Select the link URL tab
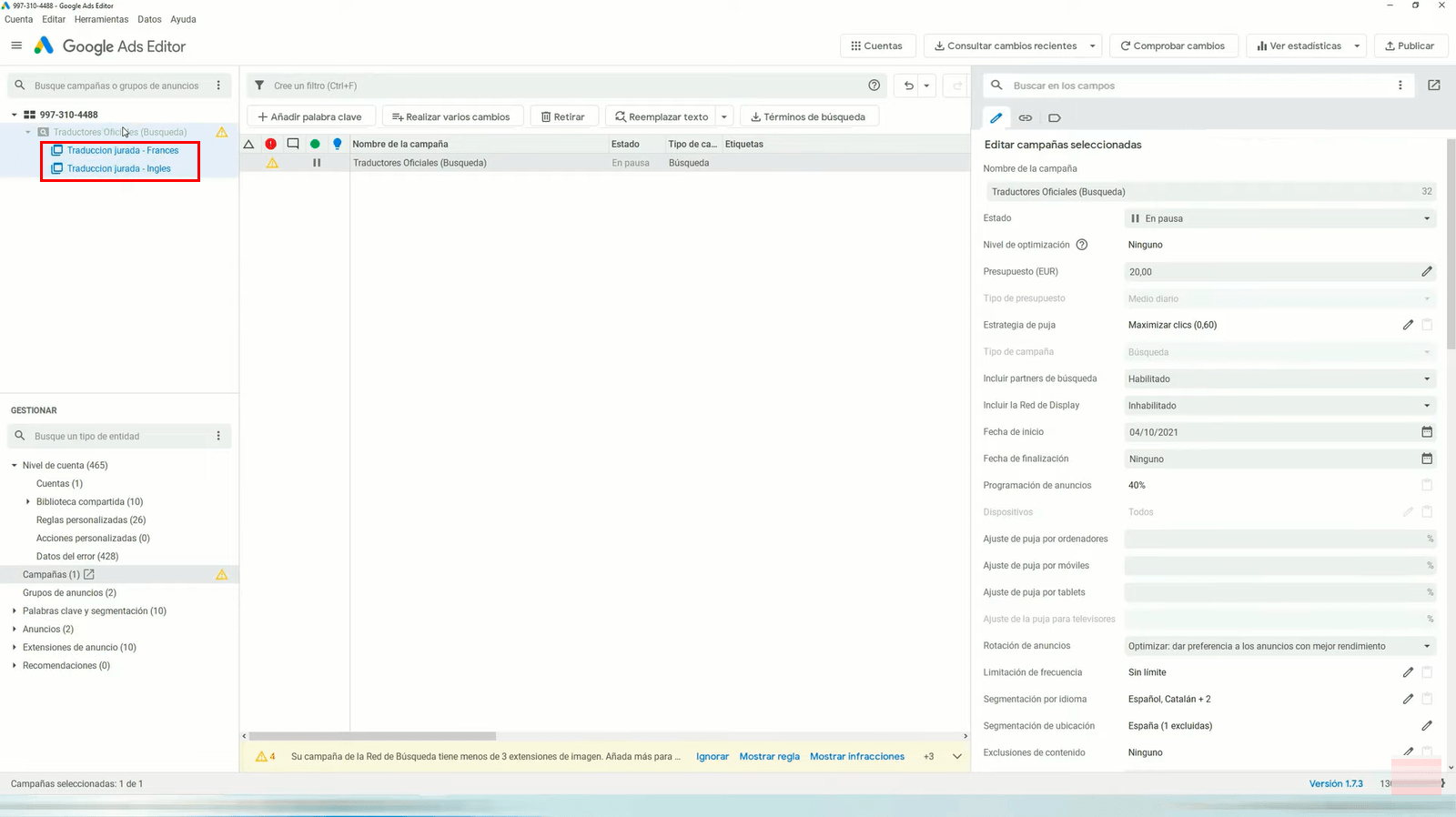 pyautogui.click(x=1026, y=117)
